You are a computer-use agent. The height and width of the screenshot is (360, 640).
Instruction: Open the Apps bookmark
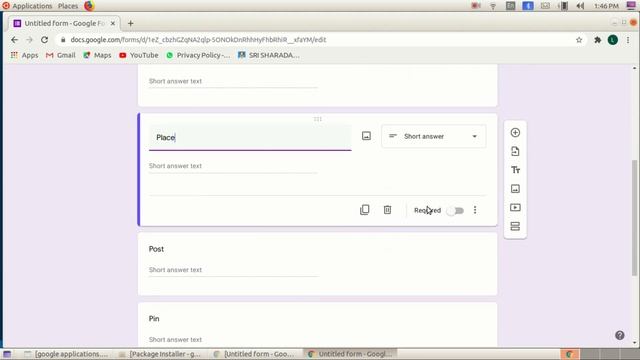pos(24,55)
